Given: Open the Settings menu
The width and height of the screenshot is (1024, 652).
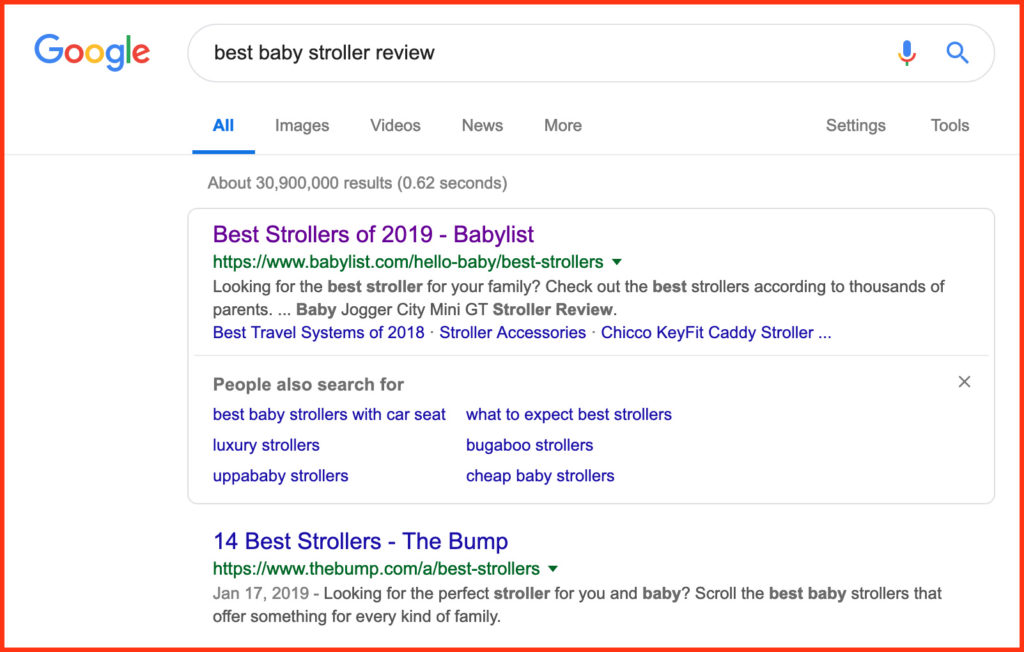Looking at the screenshot, I should 855,126.
